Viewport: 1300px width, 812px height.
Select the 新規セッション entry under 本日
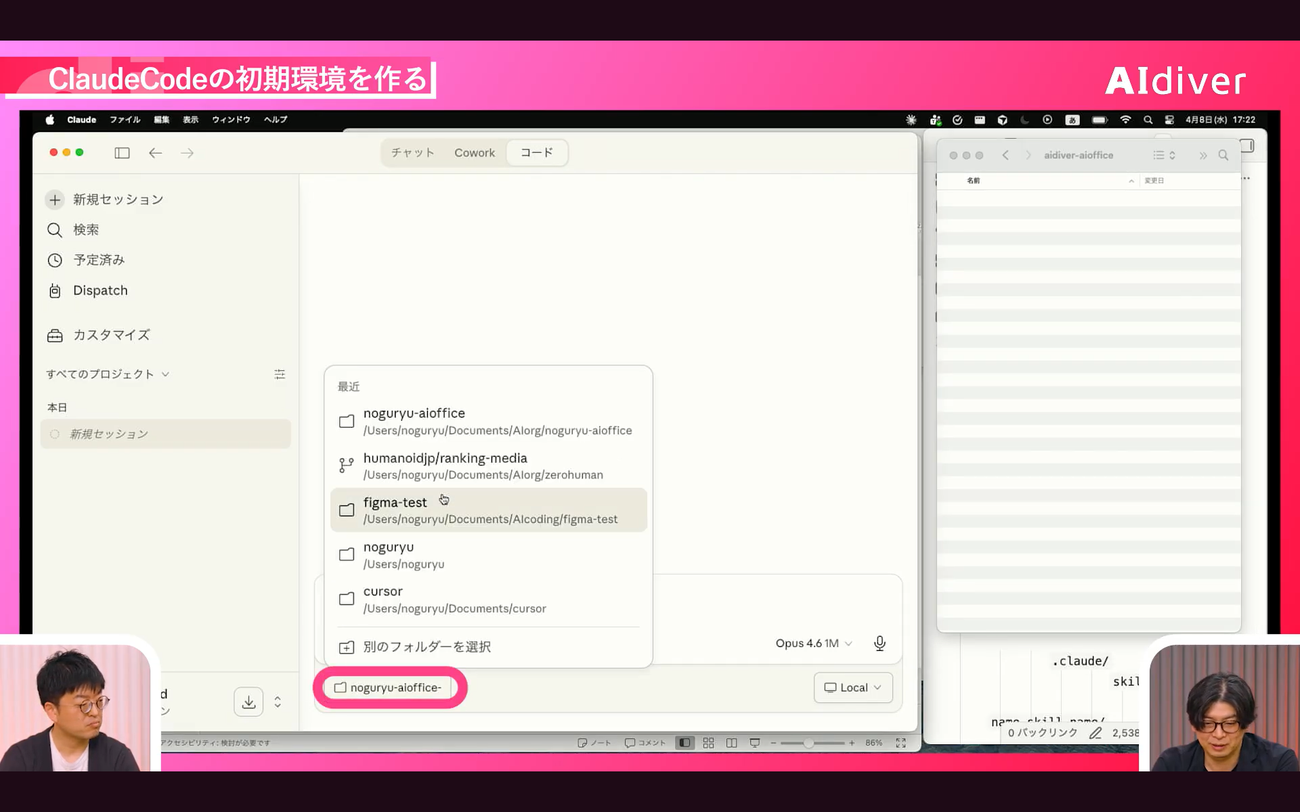coord(108,434)
